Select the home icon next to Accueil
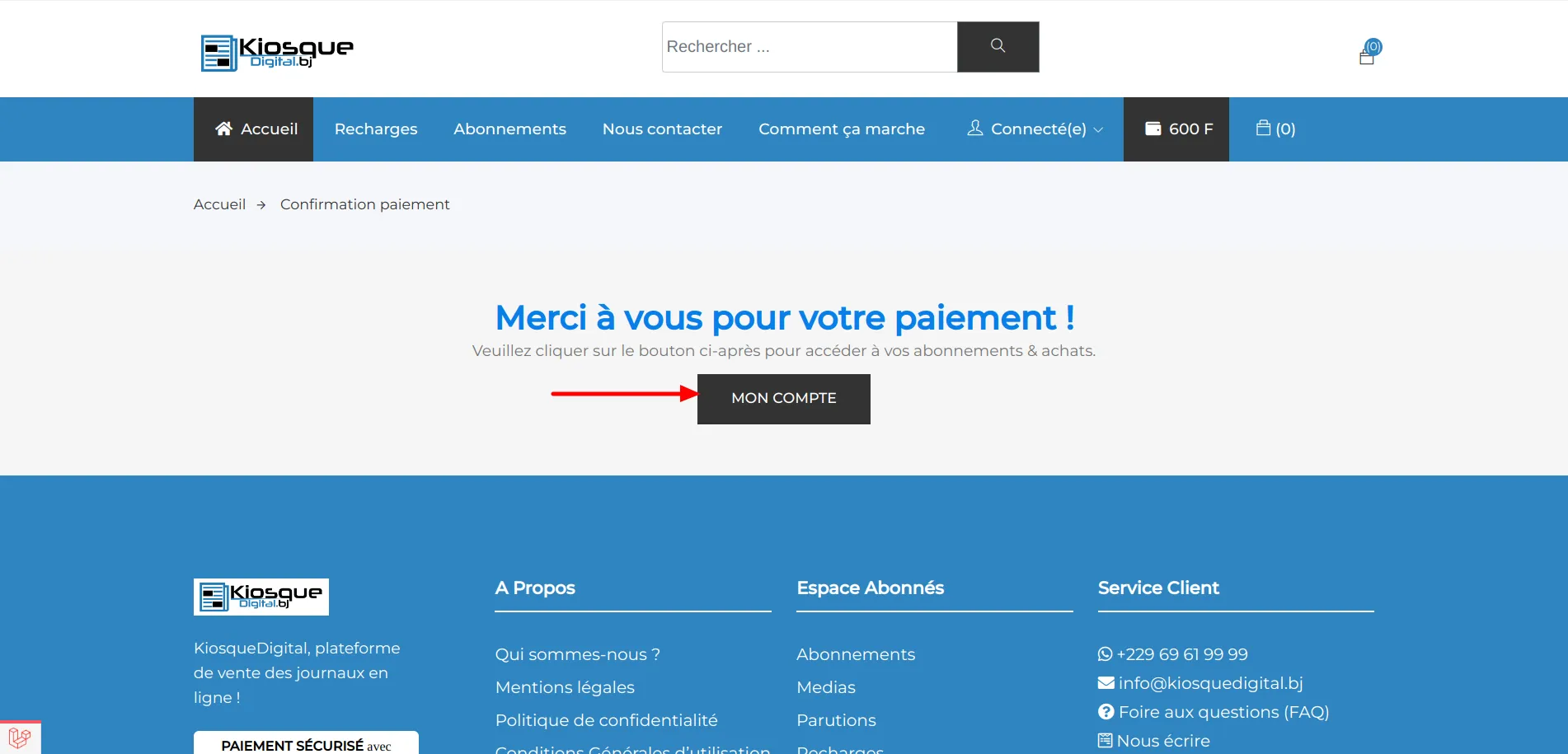The width and height of the screenshot is (1568, 754). coord(223,128)
